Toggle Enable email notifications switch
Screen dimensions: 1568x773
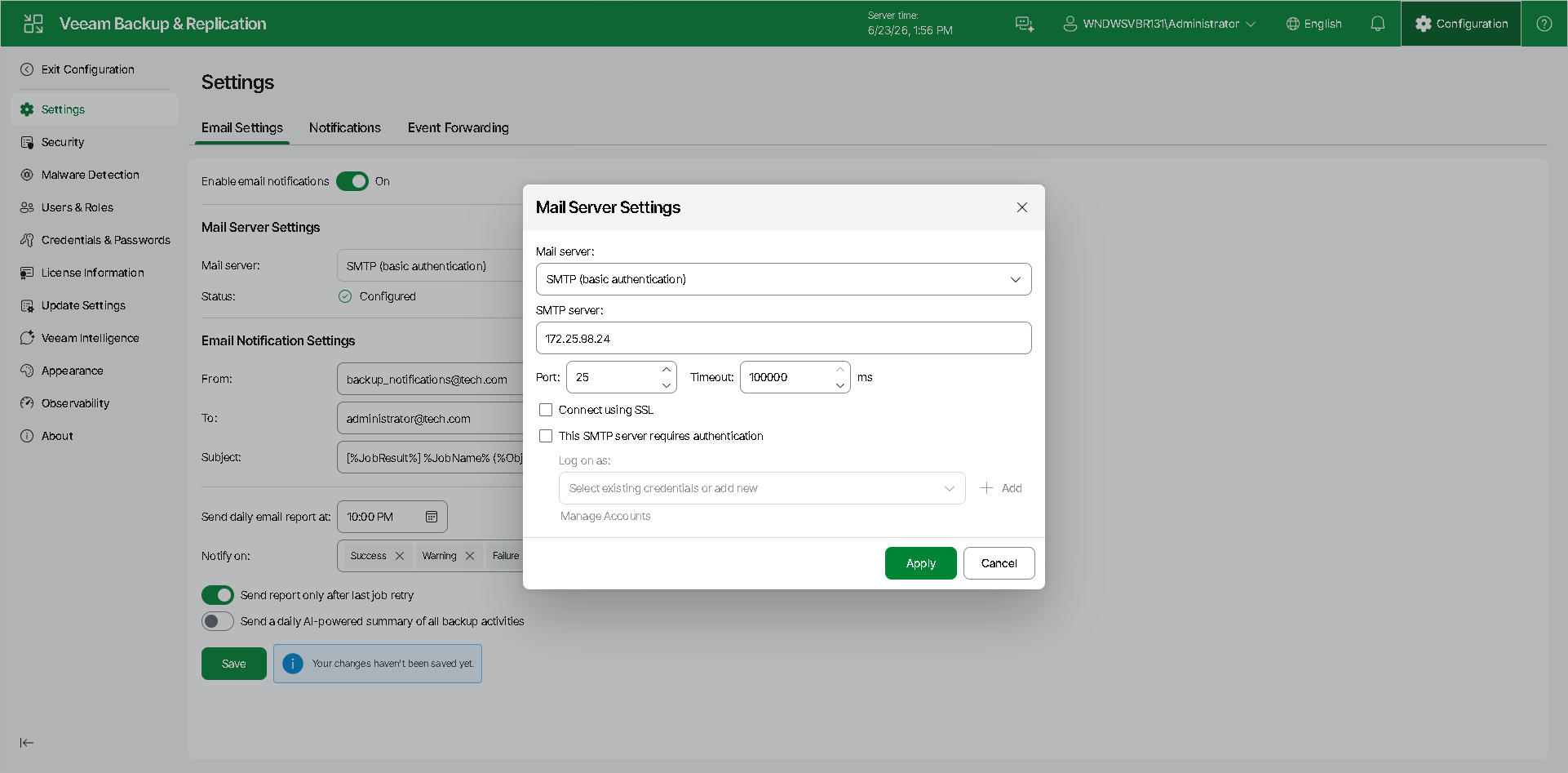[x=352, y=181]
